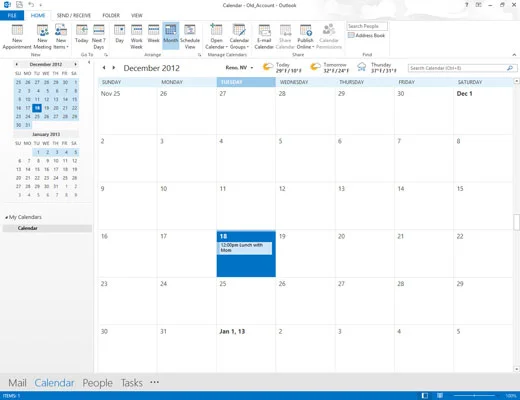Select the Schedule View icon

pos(190,36)
